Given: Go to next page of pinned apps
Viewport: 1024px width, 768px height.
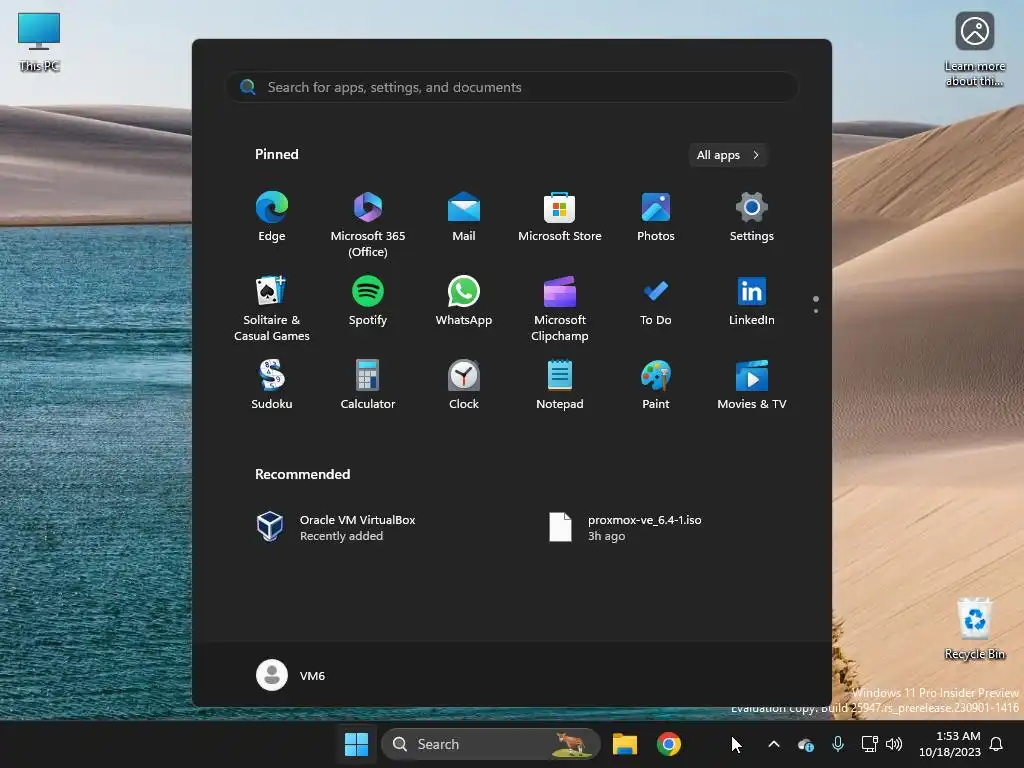Looking at the screenshot, I should tap(816, 311).
